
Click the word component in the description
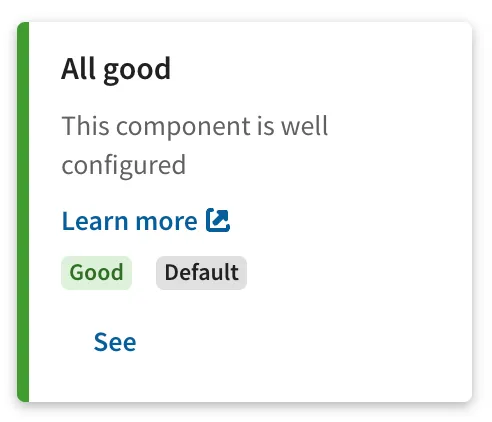coord(183,128)
